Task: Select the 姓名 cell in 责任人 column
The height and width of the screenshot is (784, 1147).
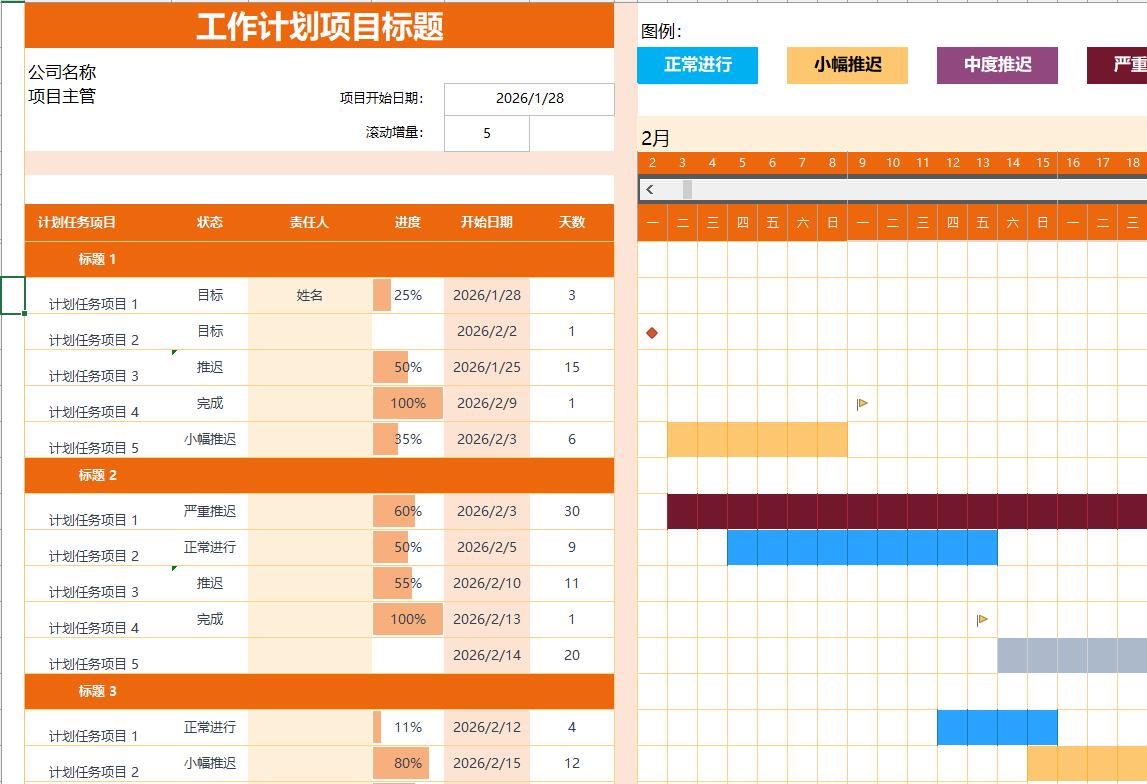Action: point(309,296)
